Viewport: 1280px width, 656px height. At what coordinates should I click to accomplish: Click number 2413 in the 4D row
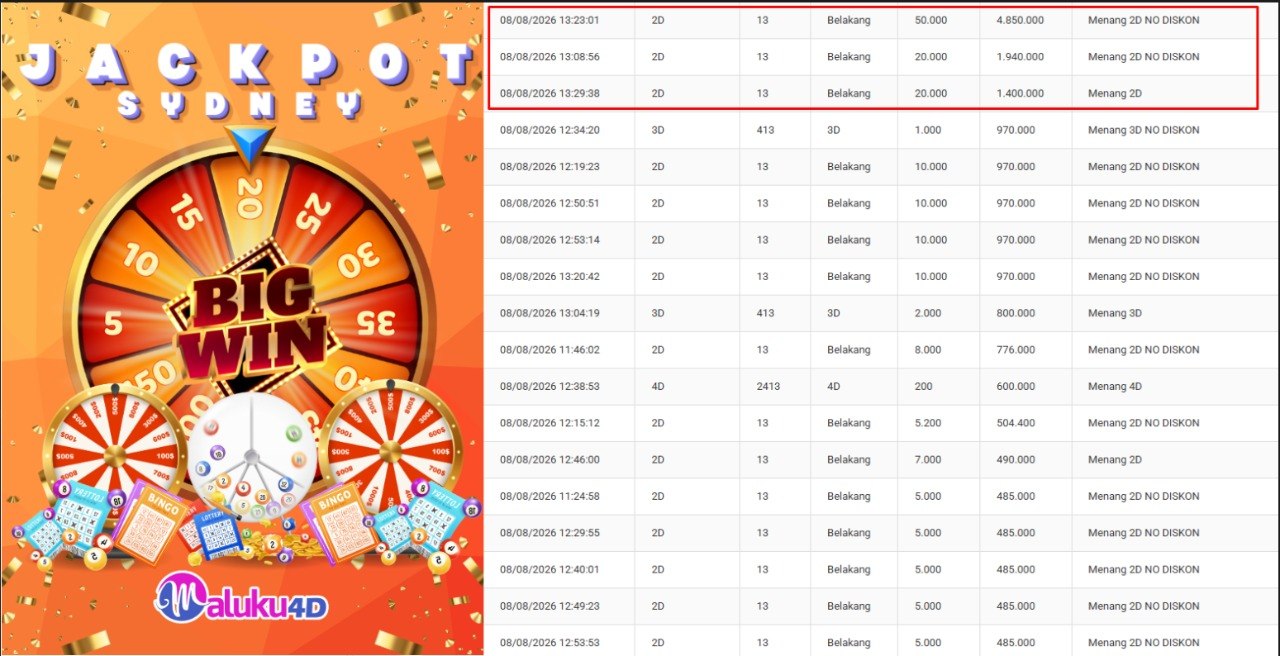768,386
